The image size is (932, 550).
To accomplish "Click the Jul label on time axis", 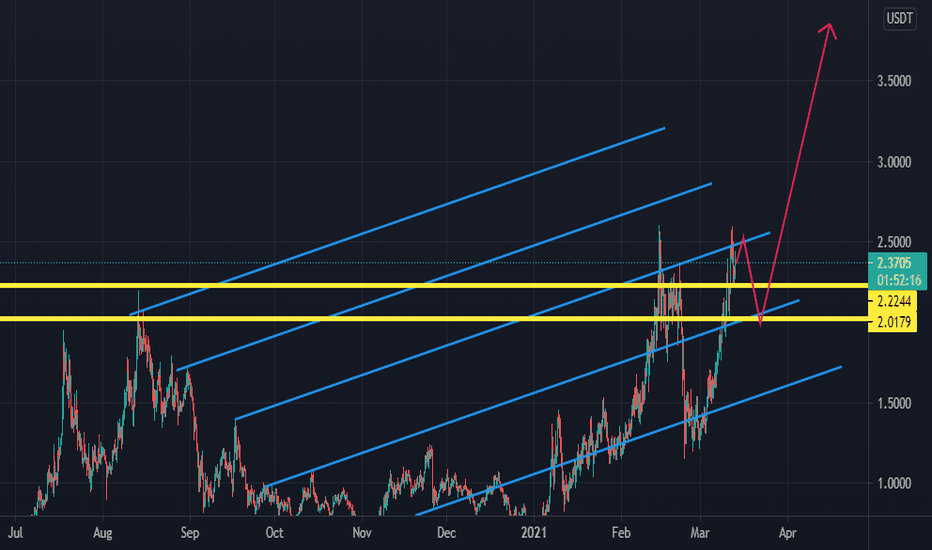I will 15,533.
